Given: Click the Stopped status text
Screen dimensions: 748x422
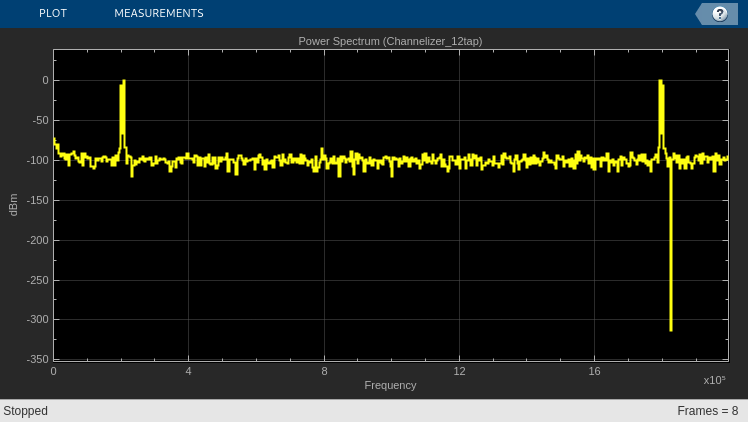Looking at the screenshot, I should point(26,411).
